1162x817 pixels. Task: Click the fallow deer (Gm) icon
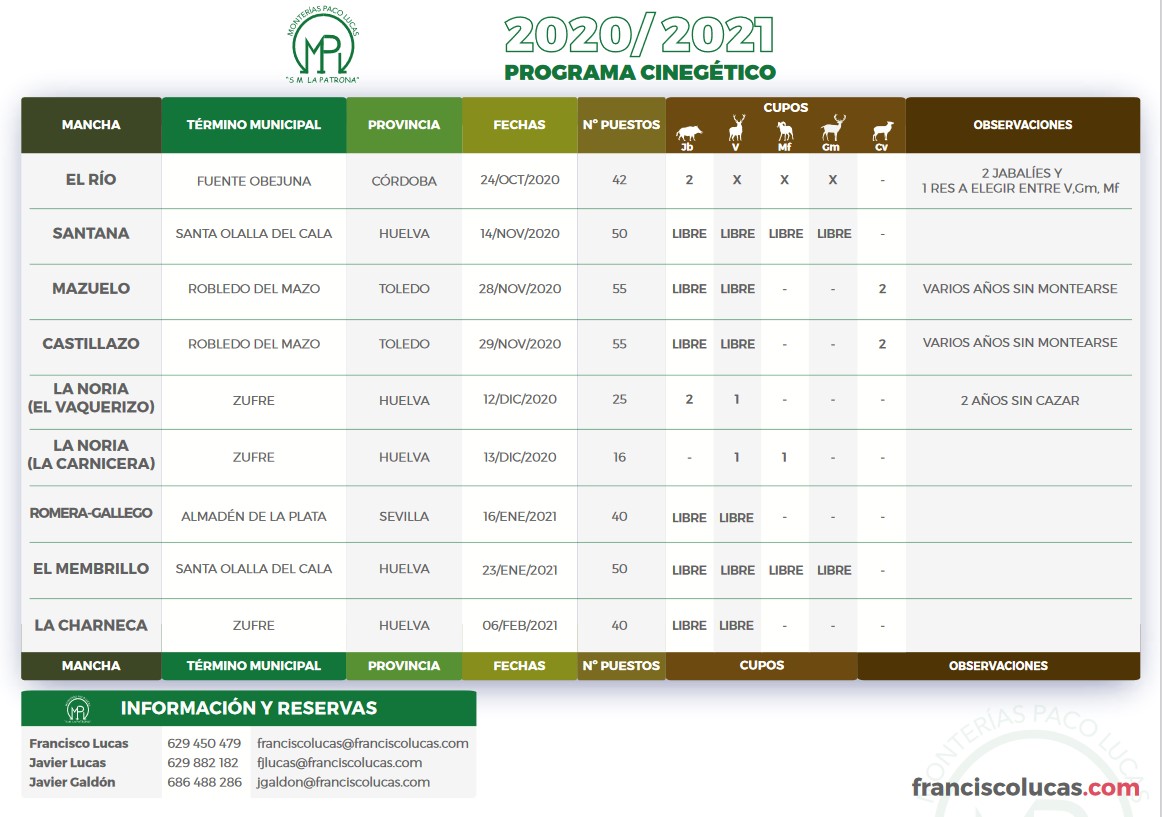coord(832,129)
